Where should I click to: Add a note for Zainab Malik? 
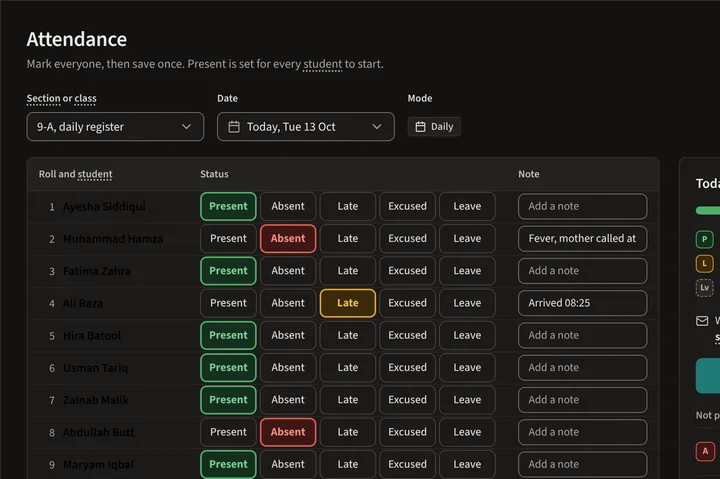(x=583, y=400)
